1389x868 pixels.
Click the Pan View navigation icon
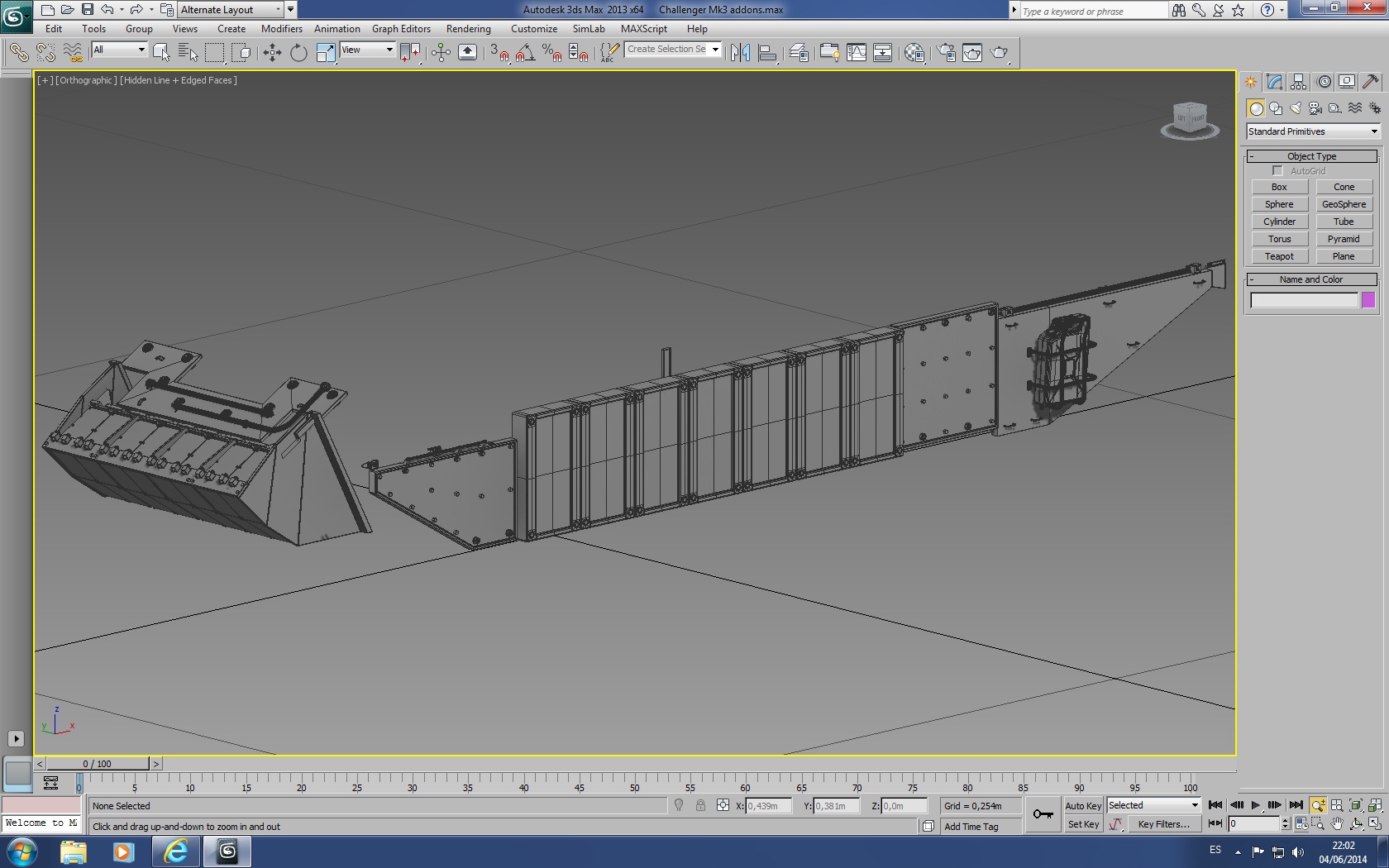[x=1337, y=823]
